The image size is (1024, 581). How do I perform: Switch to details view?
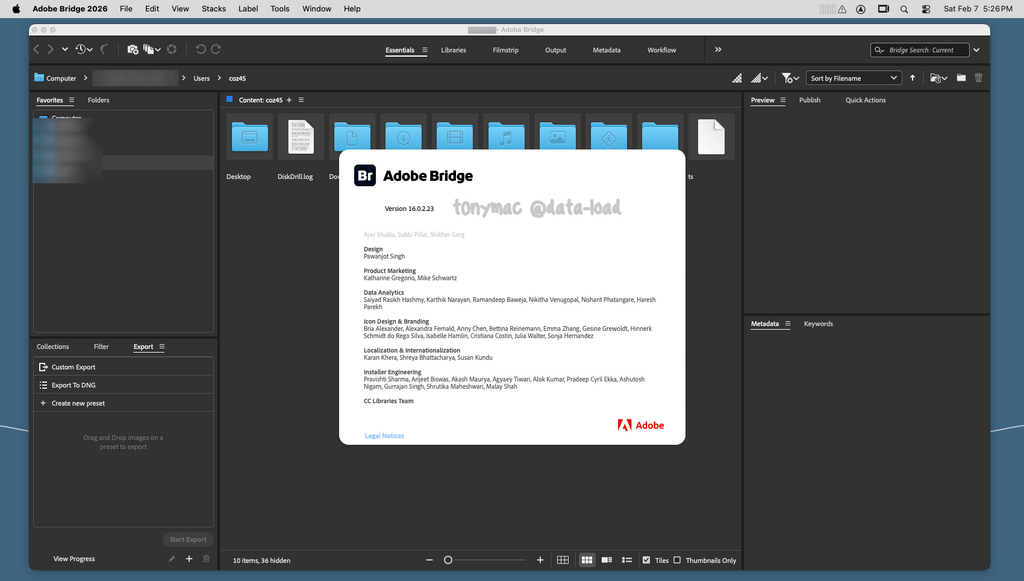pyautogui.click(x=607, y=560)
